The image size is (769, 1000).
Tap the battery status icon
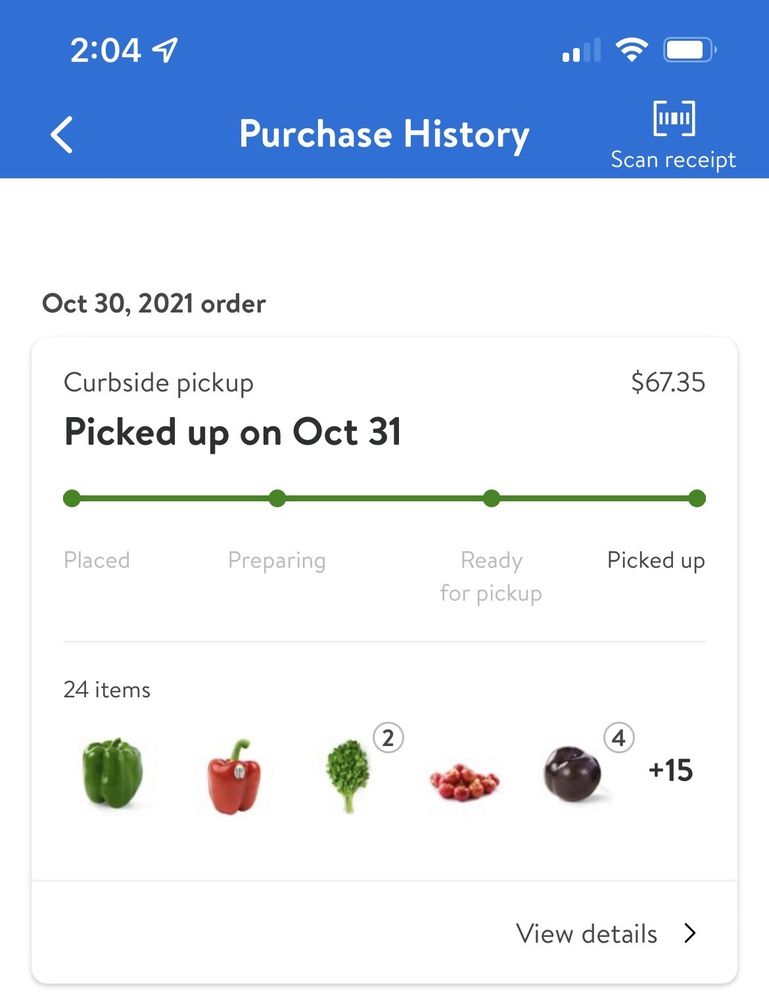pyautogui.click(x=690, y=49)
